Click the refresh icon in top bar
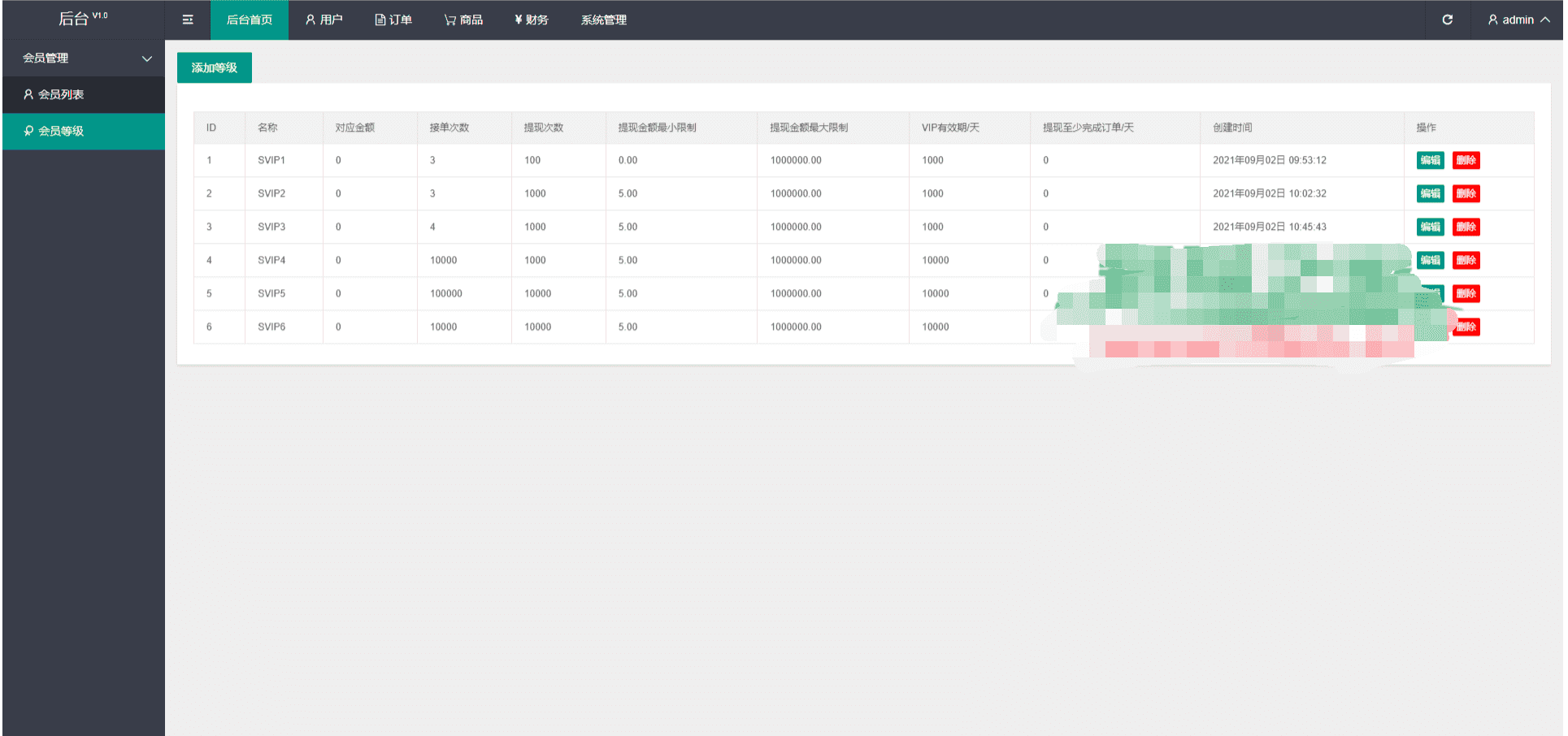The image size is (1568, 736). [1448, 20]
